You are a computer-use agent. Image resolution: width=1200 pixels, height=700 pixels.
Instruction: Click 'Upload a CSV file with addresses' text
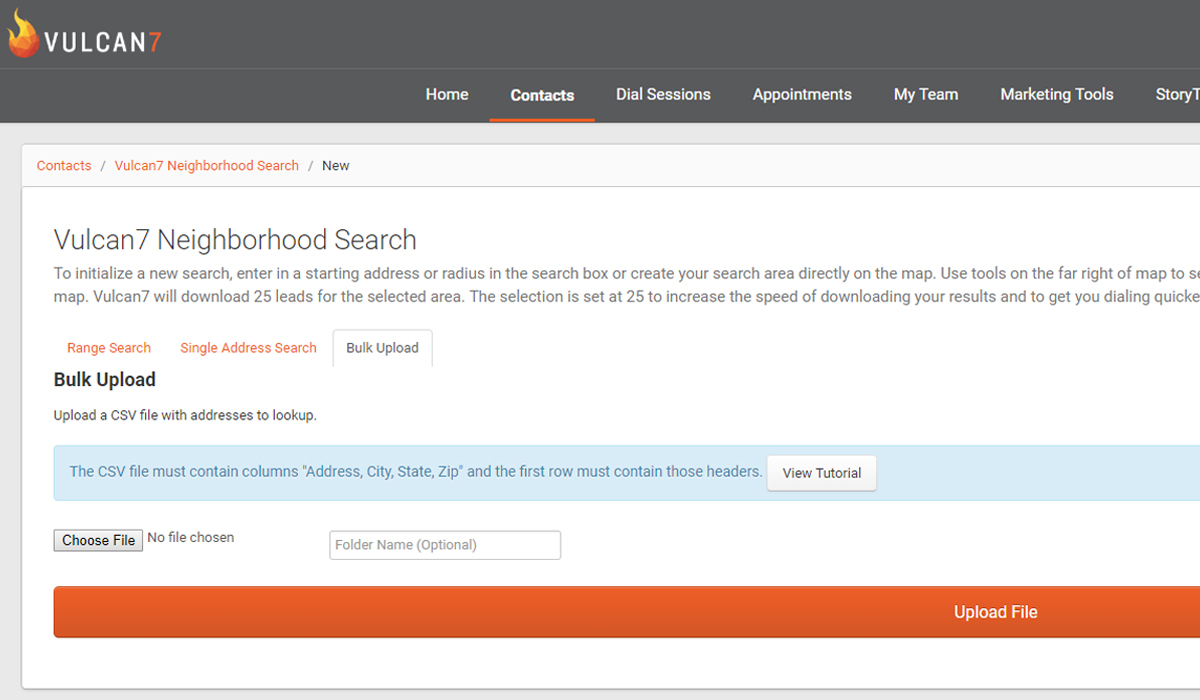point(185,415)
